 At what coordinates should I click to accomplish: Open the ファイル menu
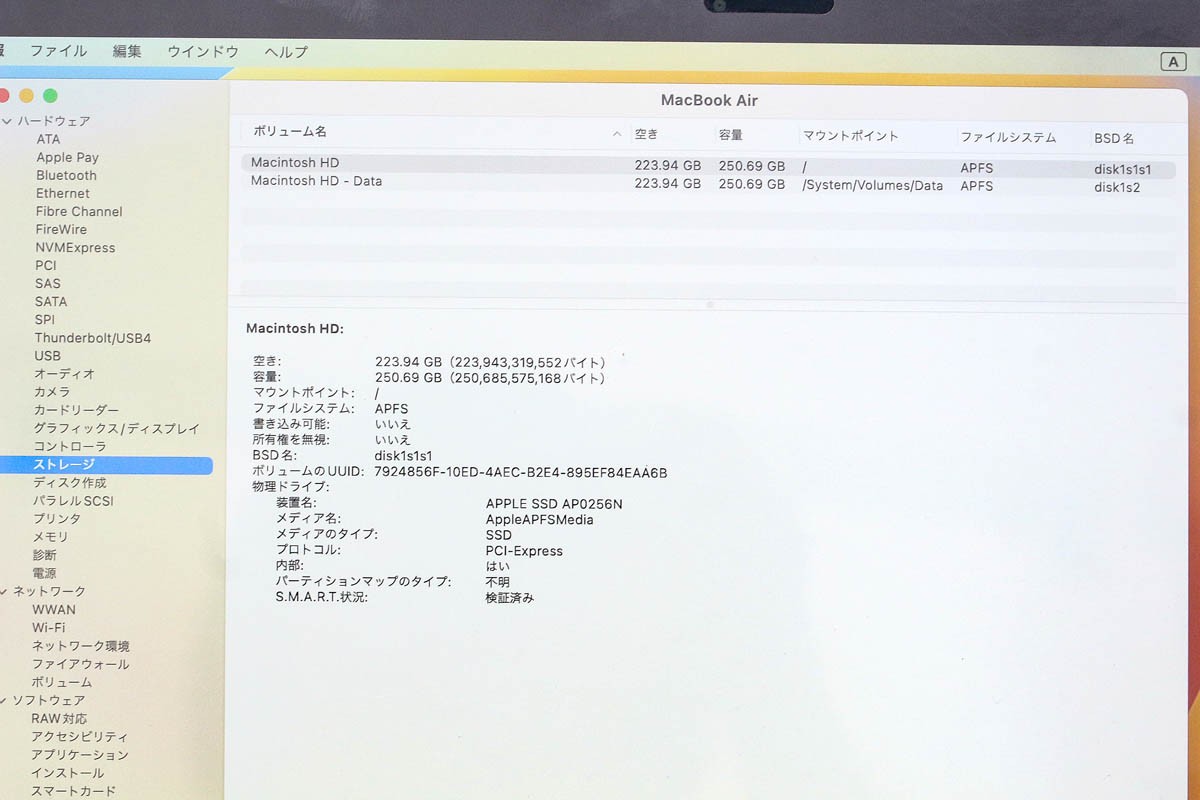pos(58,51)
